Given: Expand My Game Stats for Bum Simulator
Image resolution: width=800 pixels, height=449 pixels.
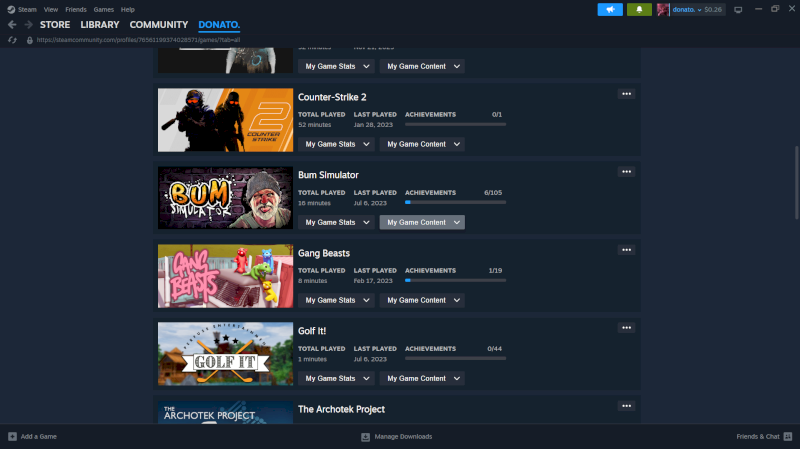Looking at the screenshot, I should tap(336, 222).
